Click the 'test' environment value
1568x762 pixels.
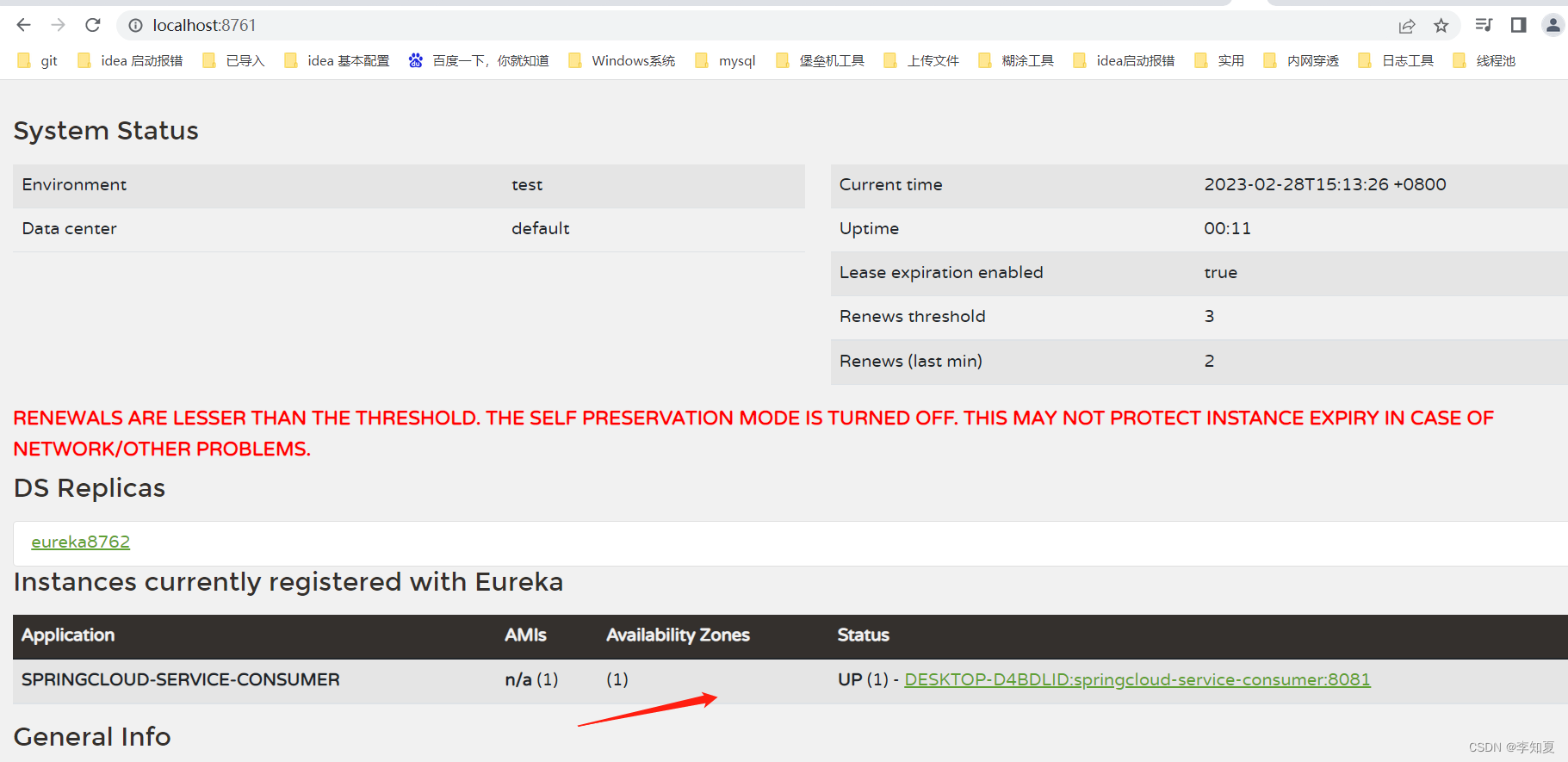point(527,184)
